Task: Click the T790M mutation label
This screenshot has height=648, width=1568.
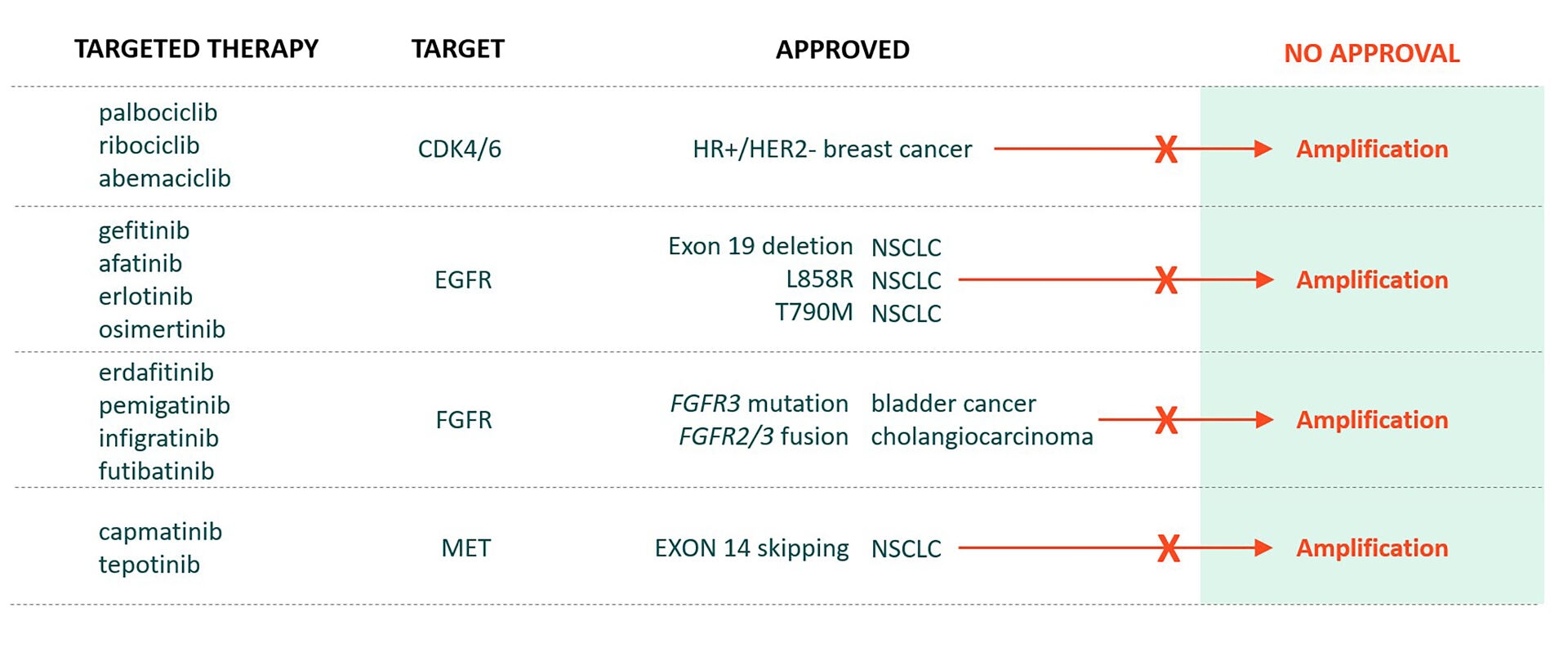Action: (x=813, y=312)
